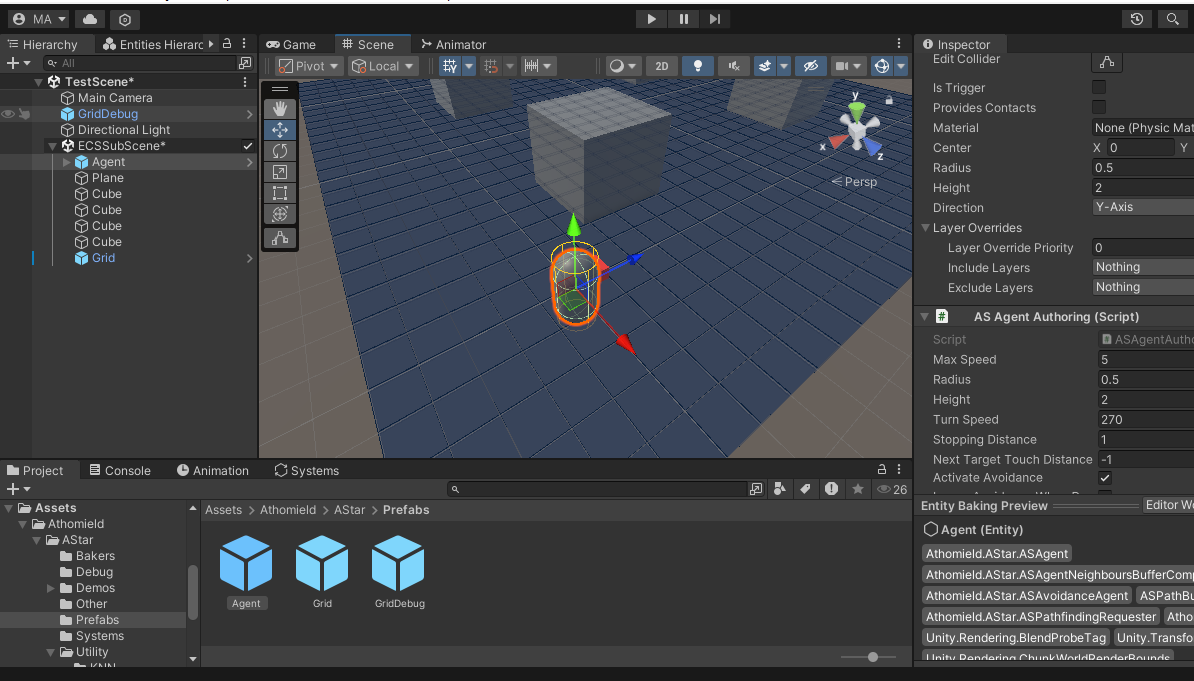1194x681 pixels.
Task: Open the Undo History icon
Action: 1137,19
